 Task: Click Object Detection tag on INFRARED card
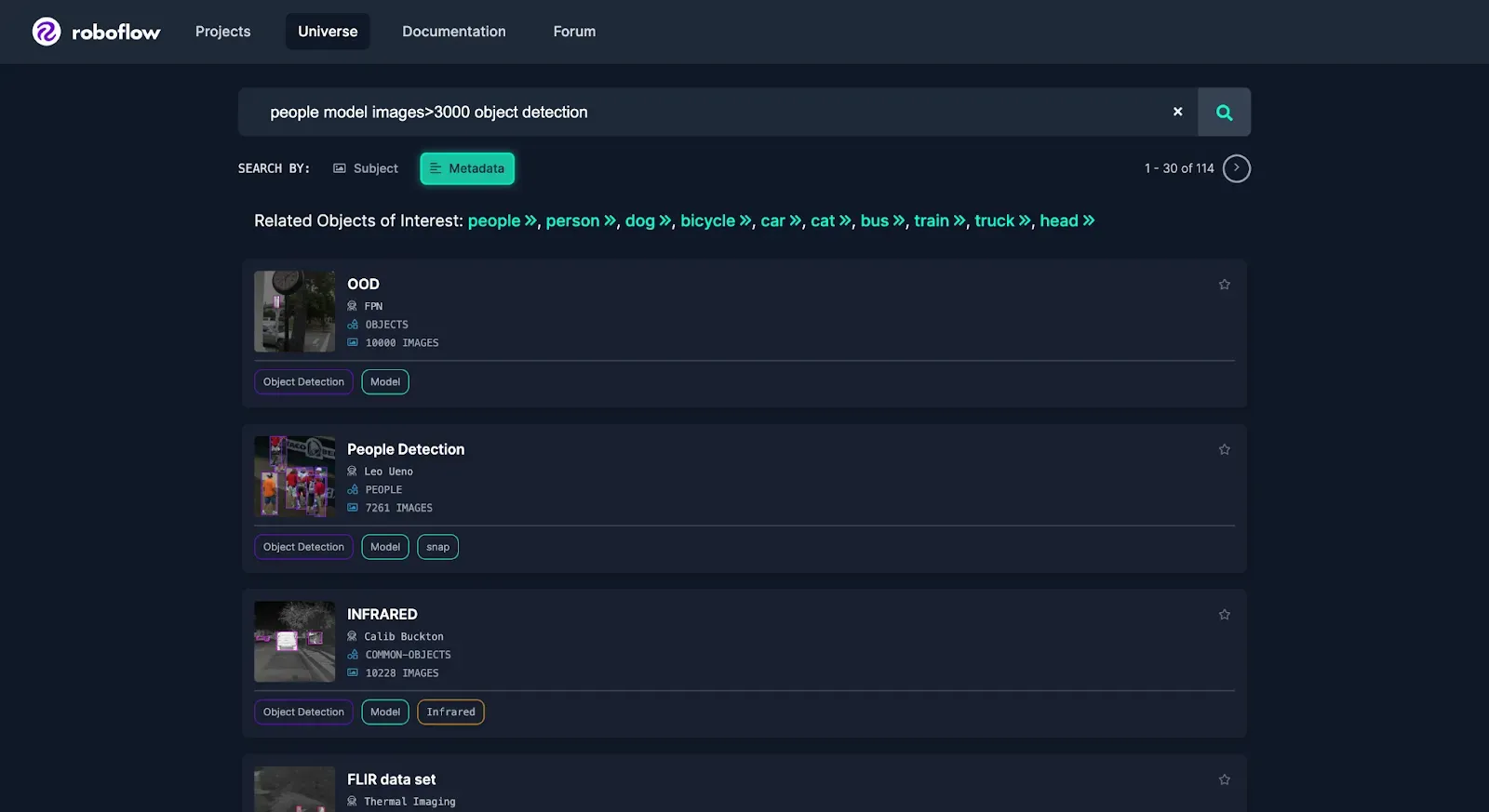(303, 712)
